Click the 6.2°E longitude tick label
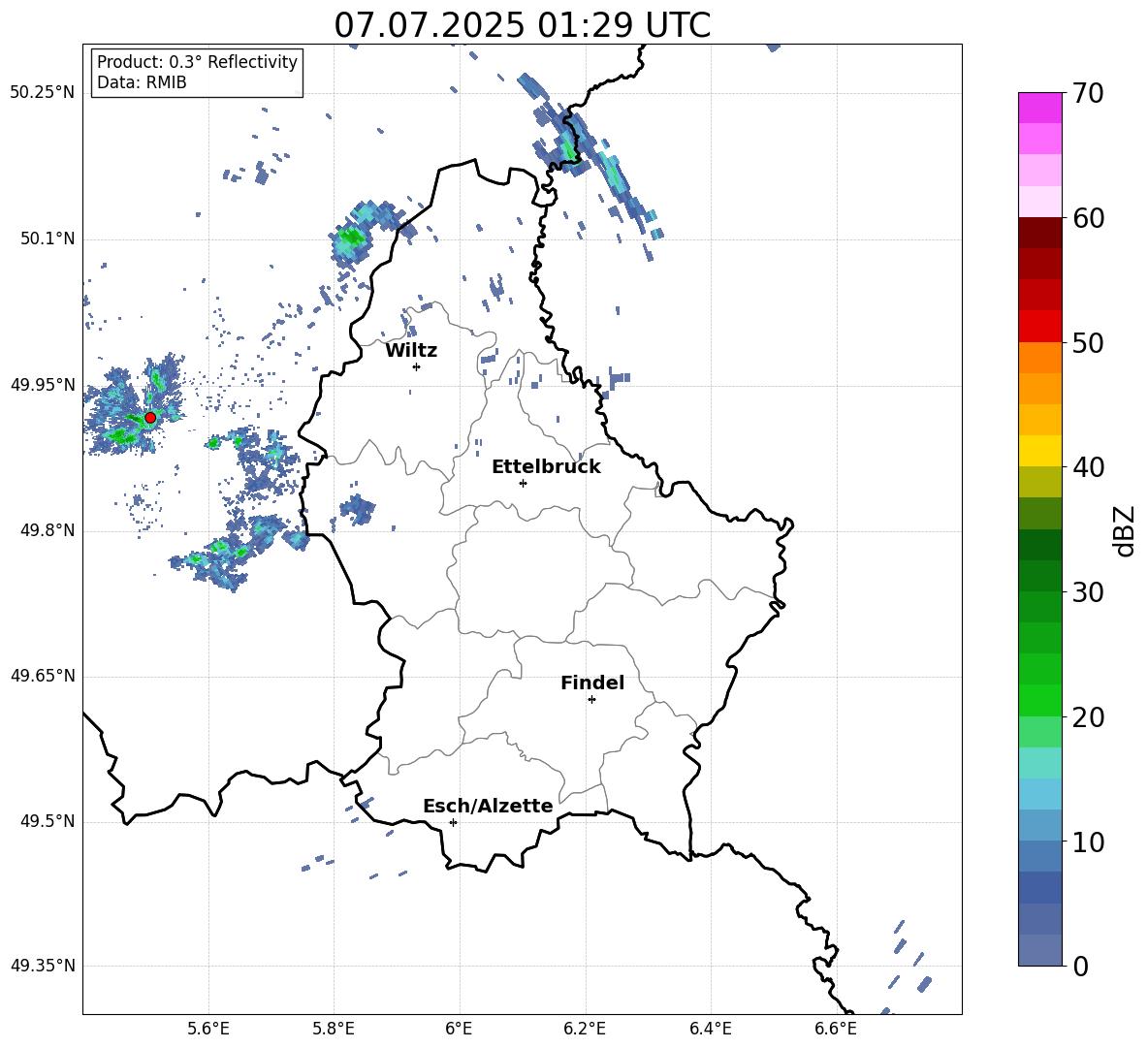This screenshot has width=1148, height=1048. pyautogui.click(x=585, y=1029)
